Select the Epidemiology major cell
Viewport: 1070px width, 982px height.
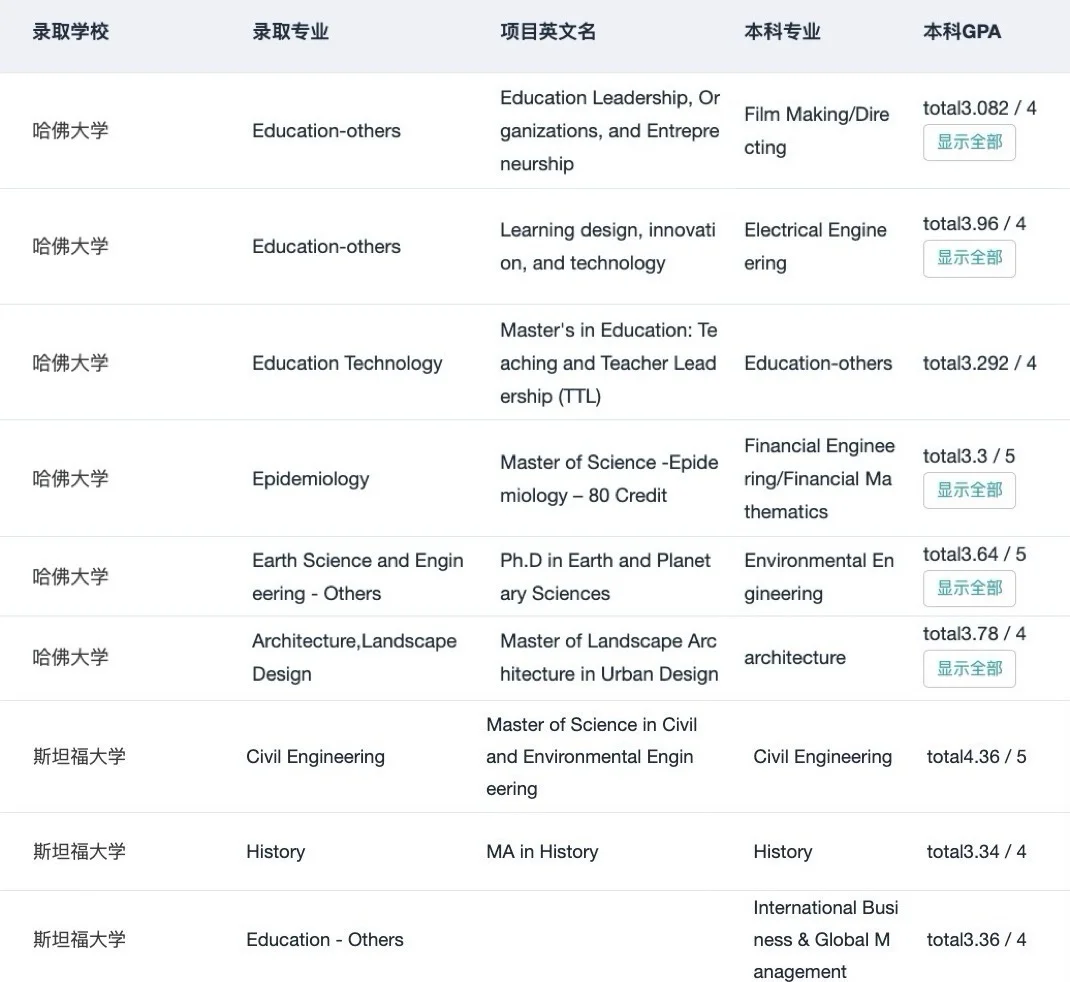(310, 479)
